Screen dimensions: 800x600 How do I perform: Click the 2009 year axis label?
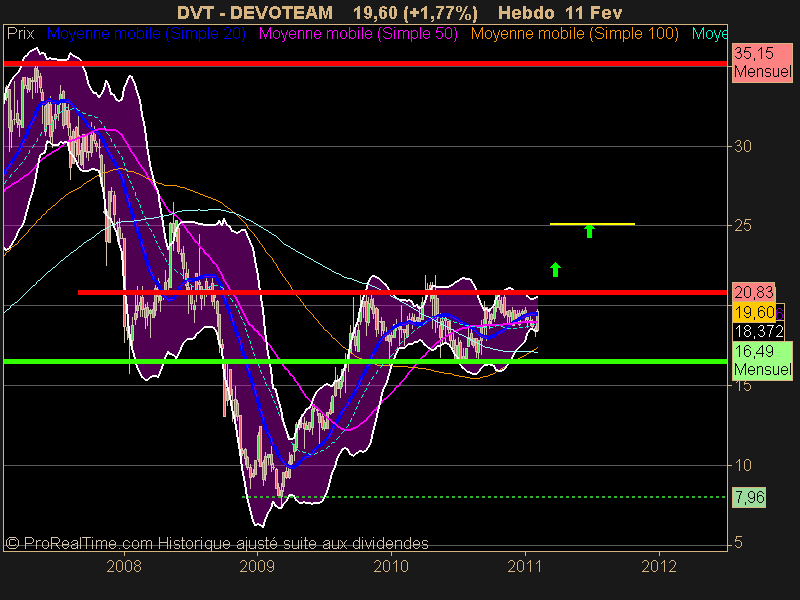tap(257, 566)
